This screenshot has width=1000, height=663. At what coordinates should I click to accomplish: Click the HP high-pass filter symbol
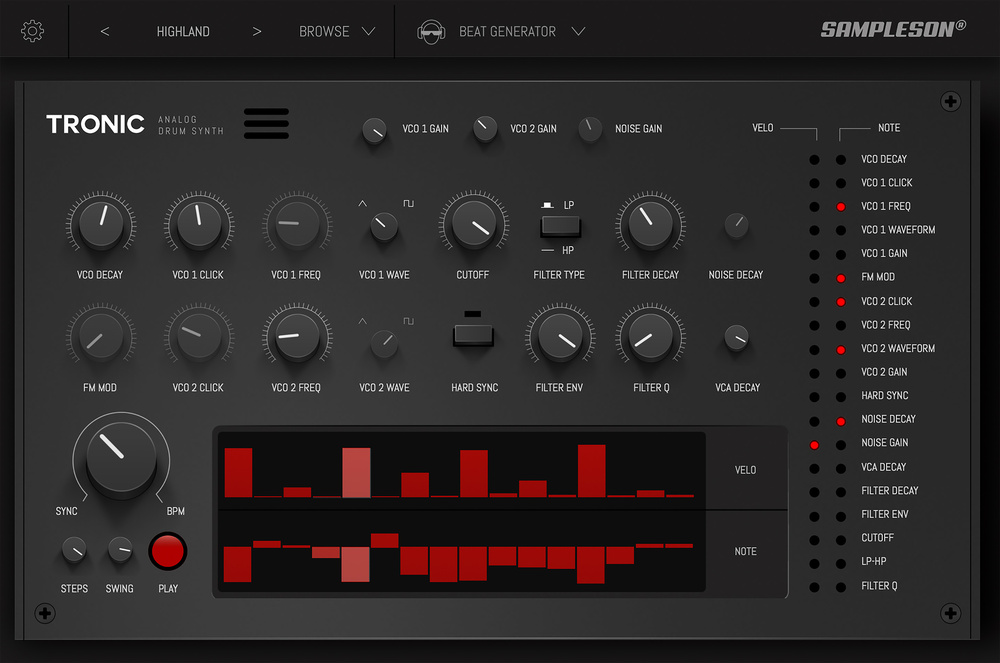pos(547,251)
